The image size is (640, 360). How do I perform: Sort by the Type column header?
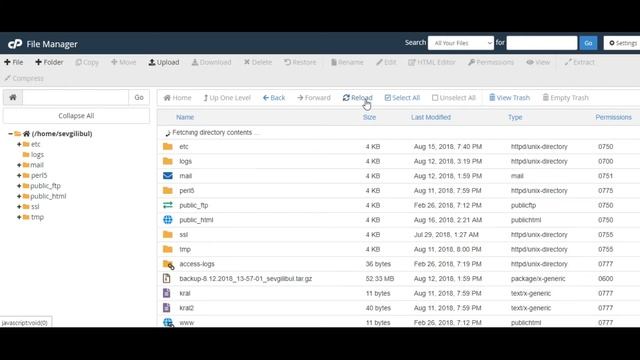[515, 117]
